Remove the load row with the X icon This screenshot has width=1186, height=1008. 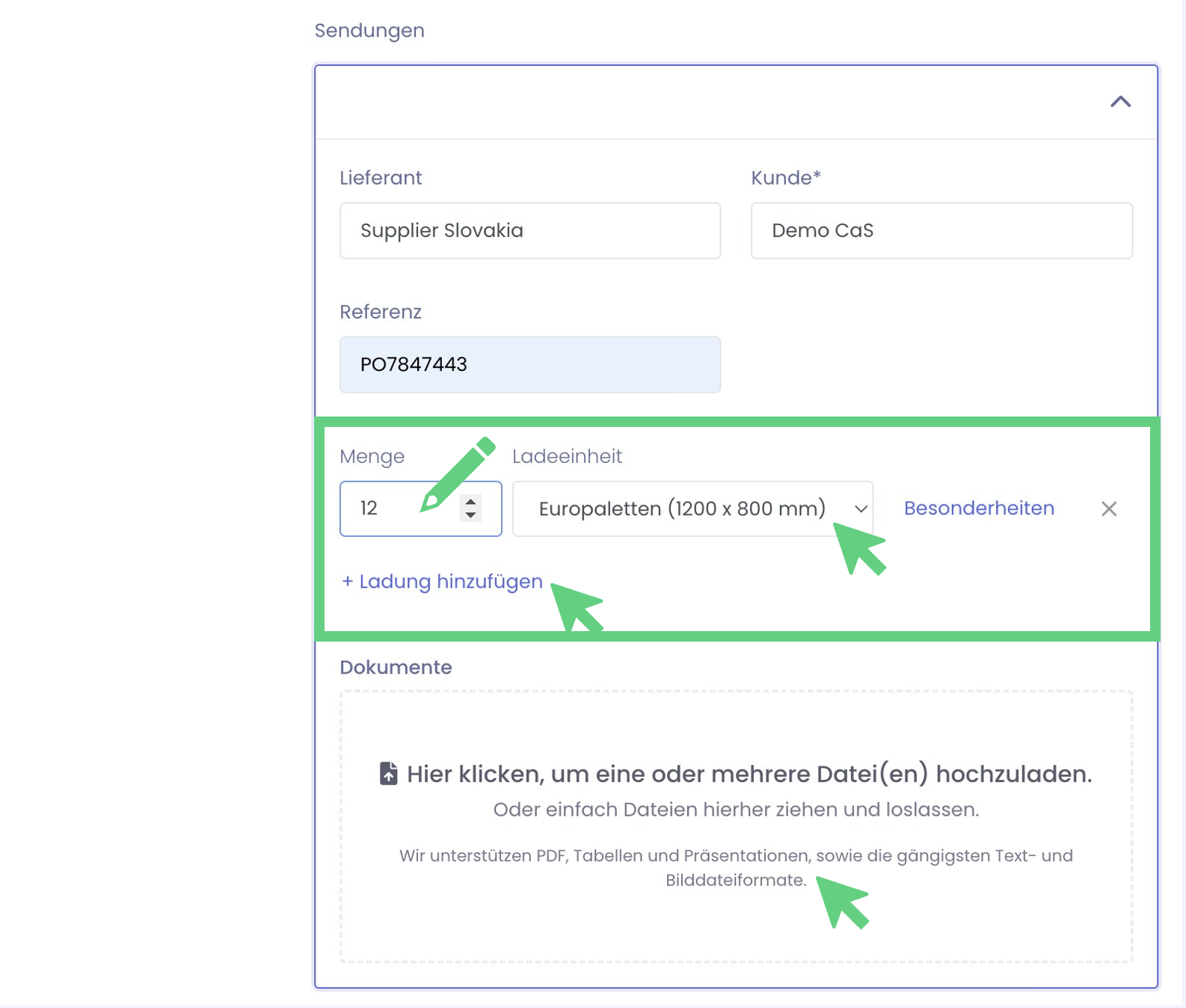pyautogui.click(x=1108, y=509)
